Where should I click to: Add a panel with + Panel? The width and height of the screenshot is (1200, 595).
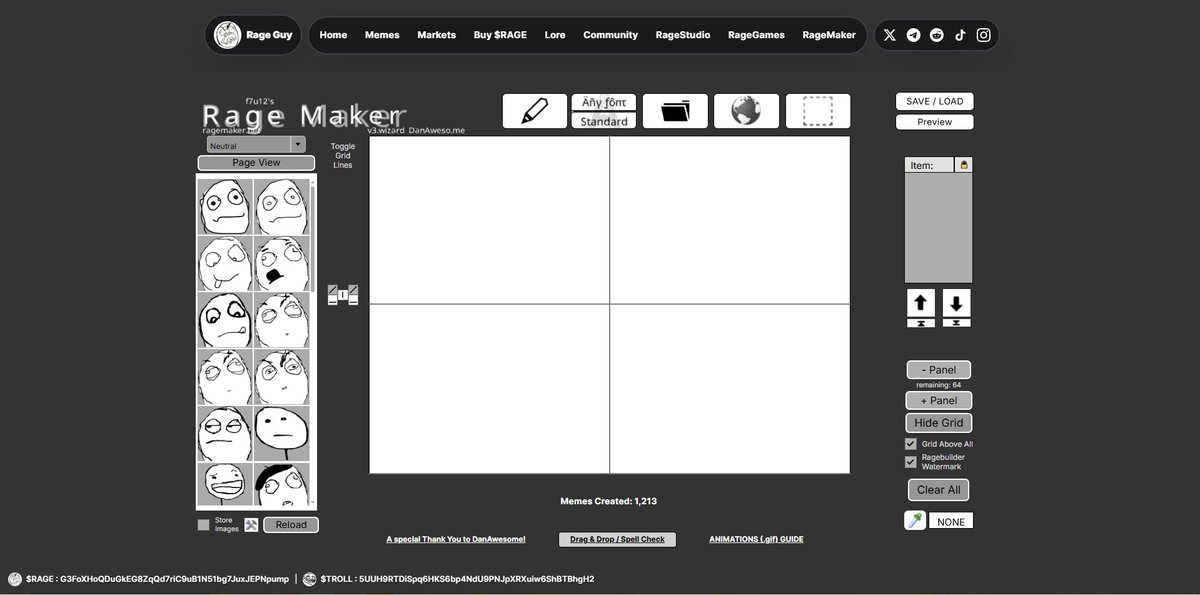pos(938,400)
